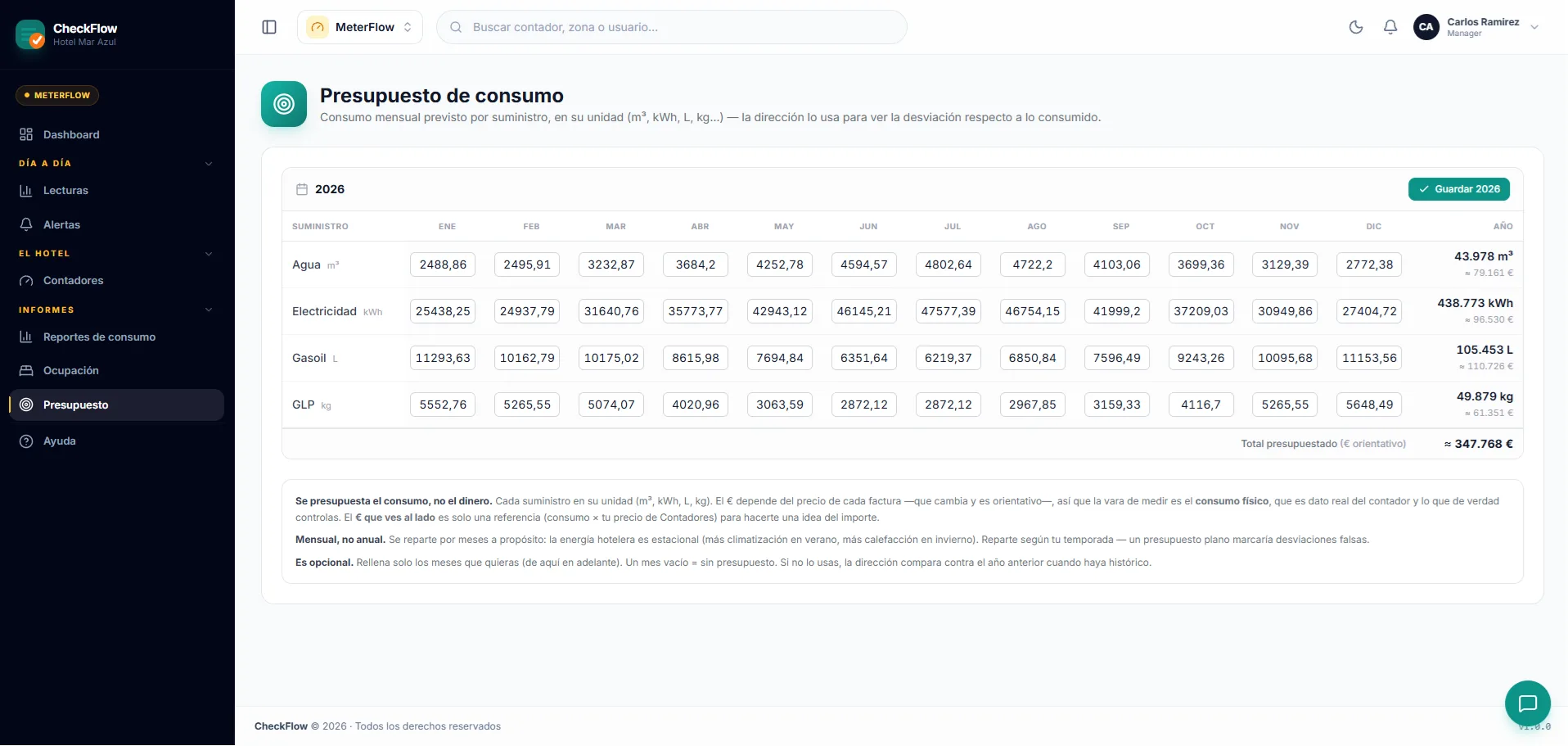Screen dimensions: 1568x746
Task: Expand the Carlos Ramirez user menu chevron
Action: pyautogui.click(x=1534, y=27)
